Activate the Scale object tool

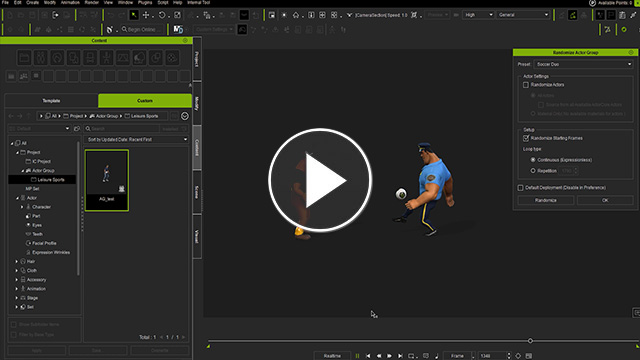[x=178, y=15]
